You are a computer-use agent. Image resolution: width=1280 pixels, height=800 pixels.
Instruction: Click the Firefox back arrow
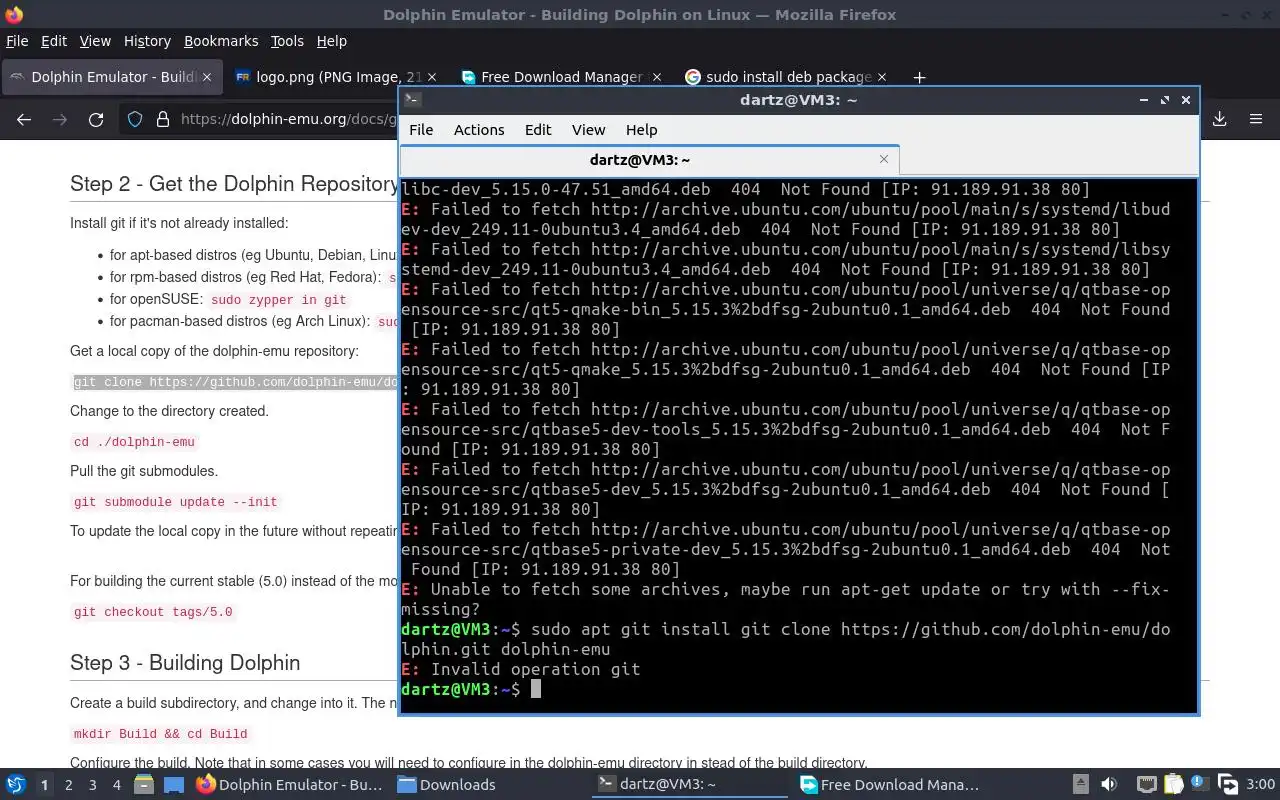point(24,119)
